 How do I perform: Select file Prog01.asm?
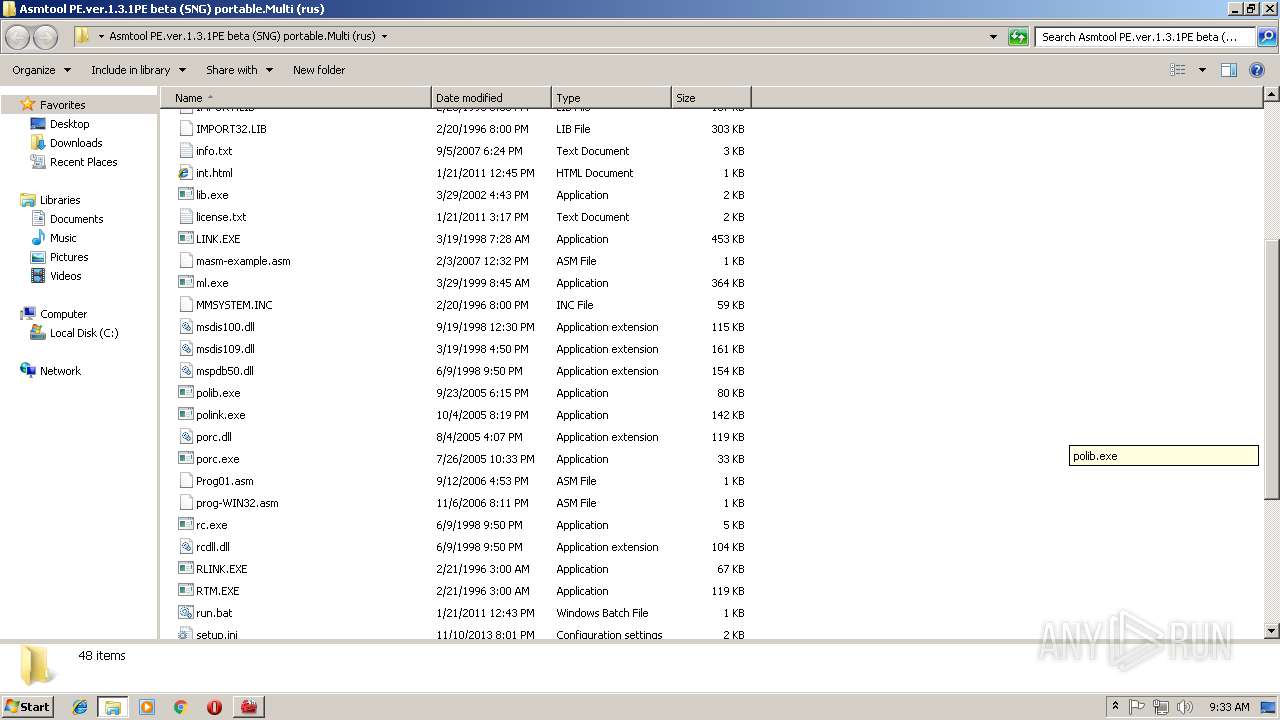(x=225, y=481)
